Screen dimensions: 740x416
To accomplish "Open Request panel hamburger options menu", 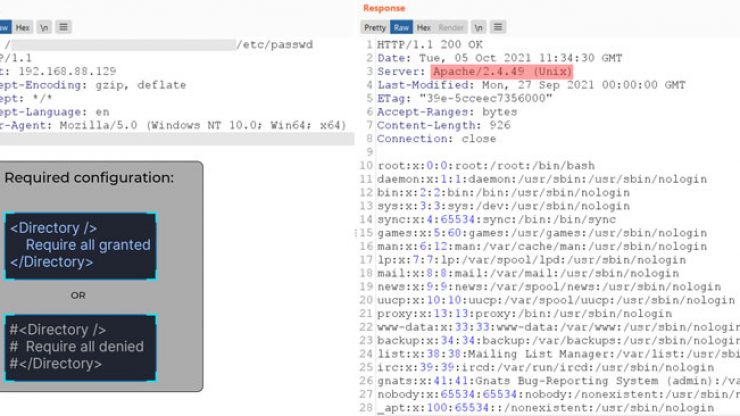I will coord(63,27).
